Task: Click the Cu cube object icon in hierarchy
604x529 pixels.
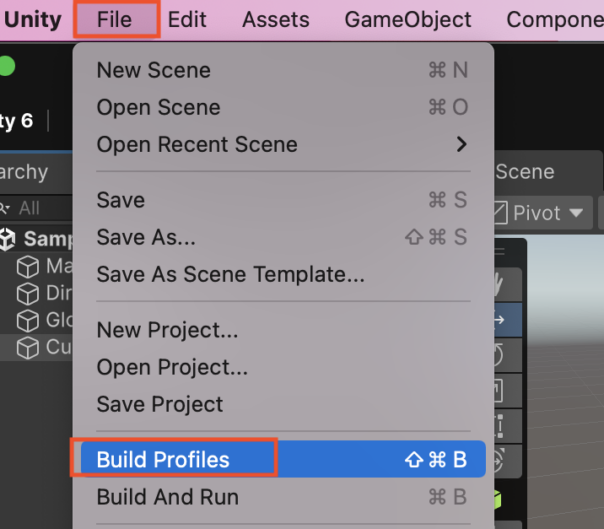Action: click(x=28, y=348)
